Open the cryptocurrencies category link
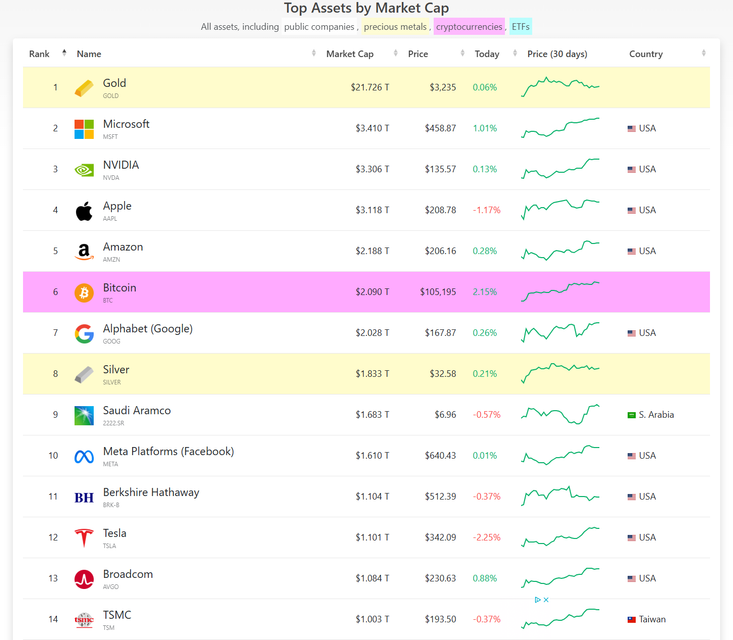 click(x=469, y=27)
